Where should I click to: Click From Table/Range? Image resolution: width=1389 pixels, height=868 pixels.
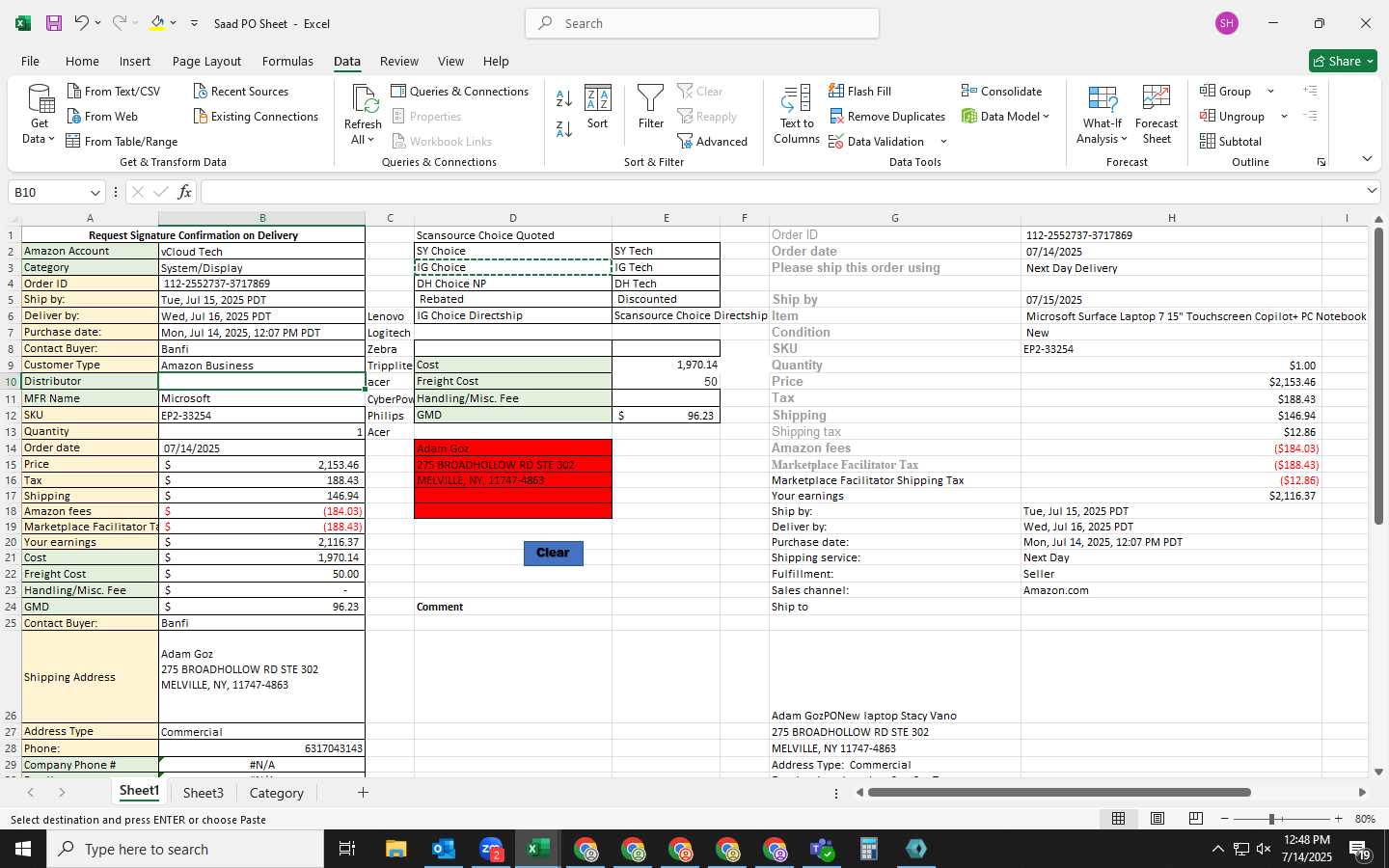122,142
